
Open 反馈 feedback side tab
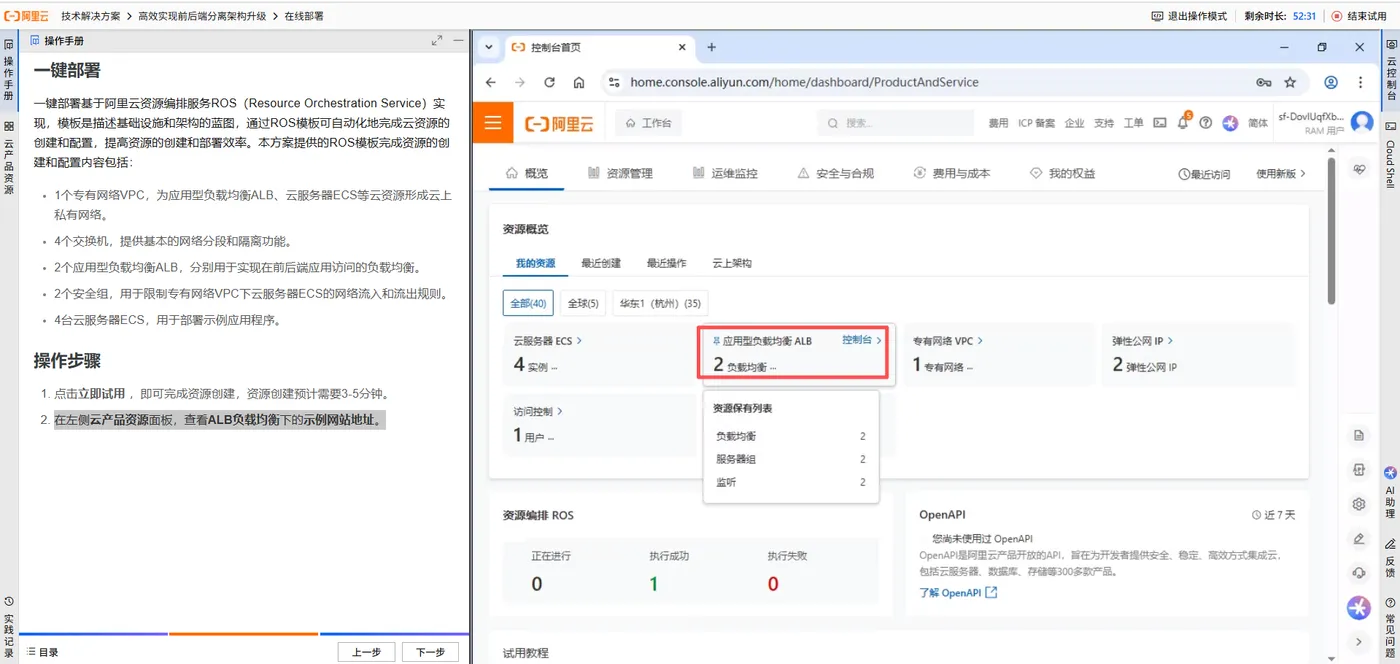point(1390,559)
